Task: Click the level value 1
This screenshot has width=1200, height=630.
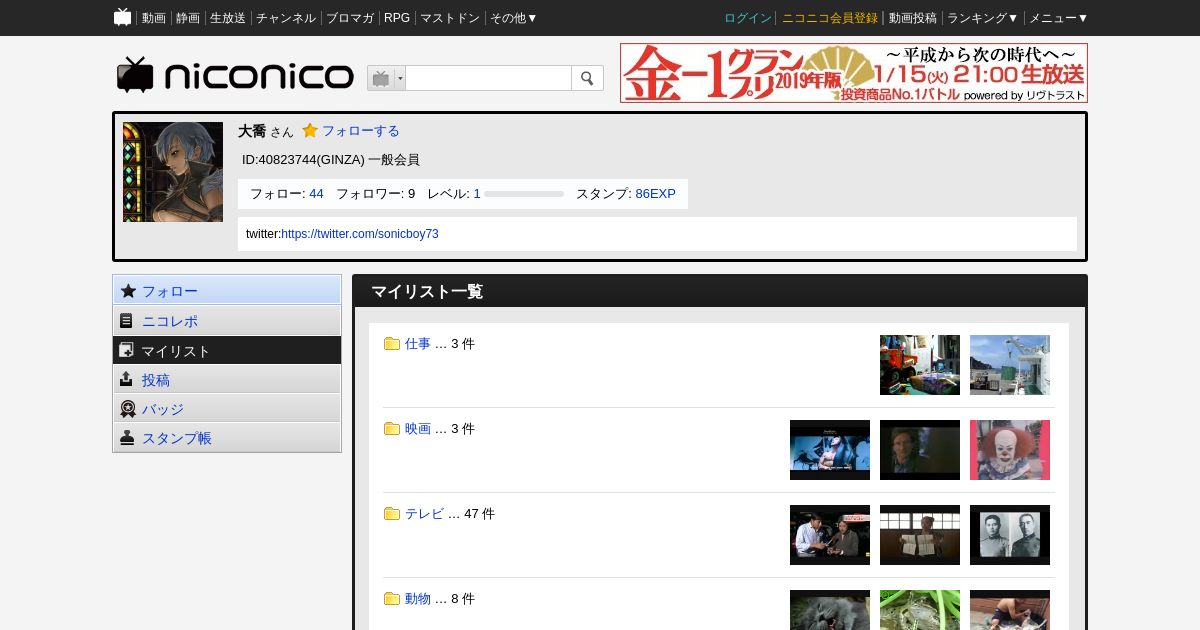Action: [477, 194]
